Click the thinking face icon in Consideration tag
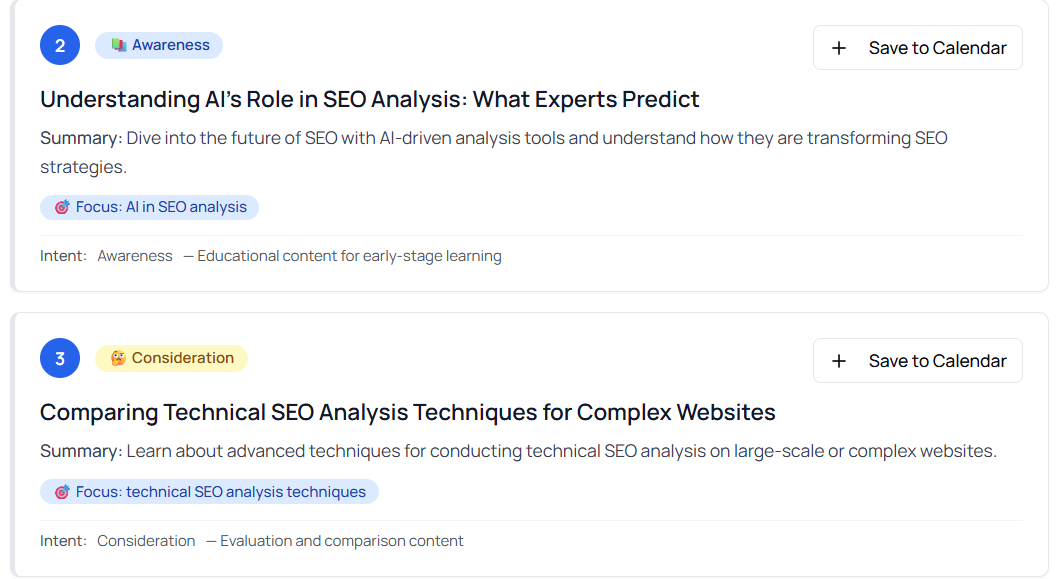Image resolution: width=1061 pixels, height=579 pixels. pos(118,358)
